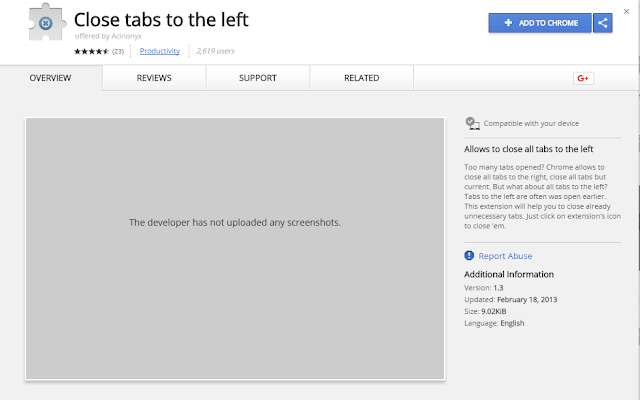Open the Report Abuse link
640x400 pixels.
tap(505, 256)
